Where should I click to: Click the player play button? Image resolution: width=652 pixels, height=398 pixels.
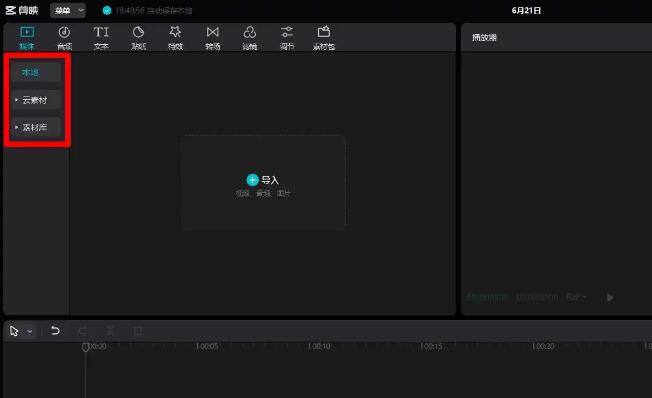point(610,297)
